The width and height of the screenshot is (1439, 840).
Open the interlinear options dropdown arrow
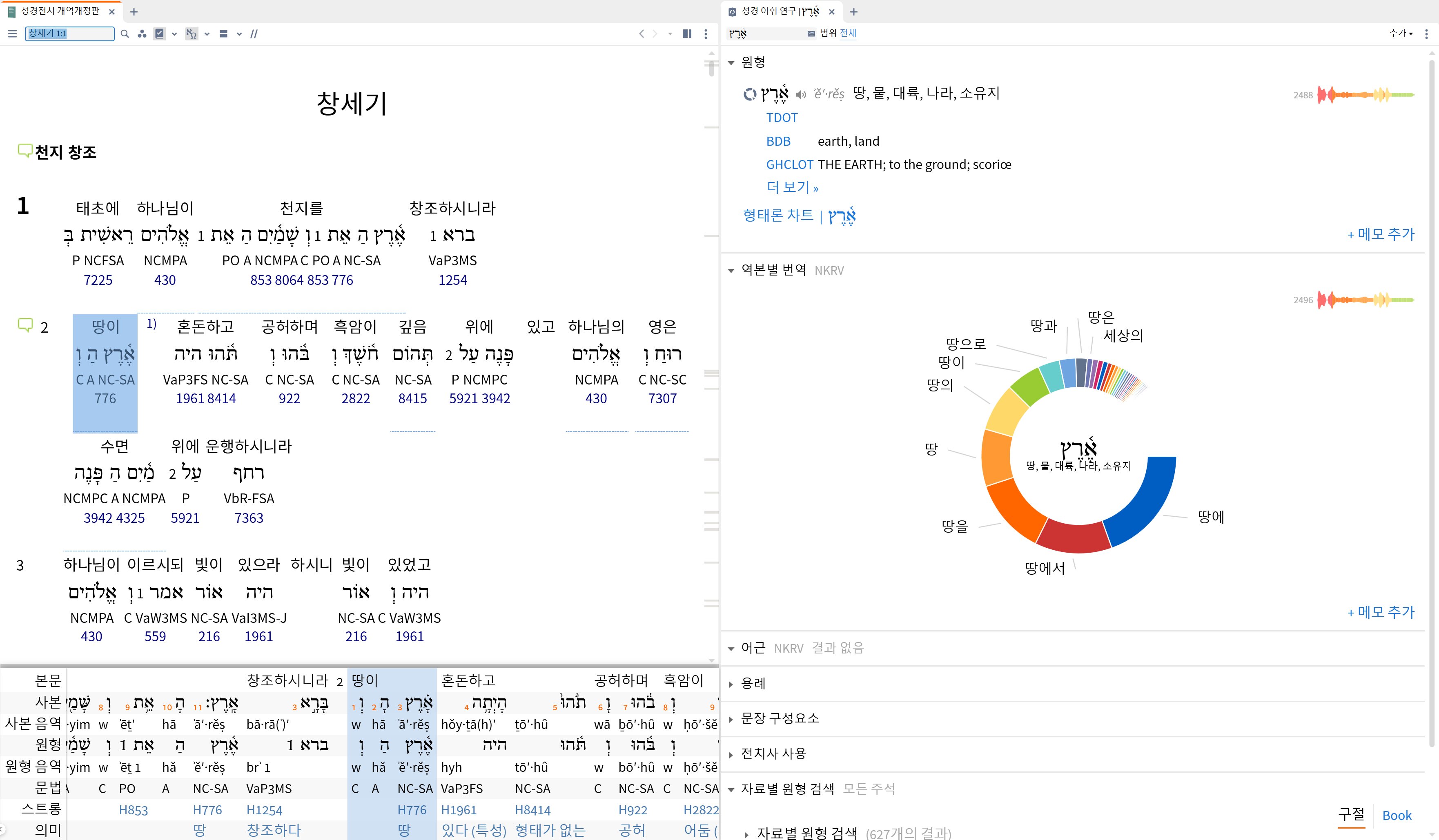point(207,33)
